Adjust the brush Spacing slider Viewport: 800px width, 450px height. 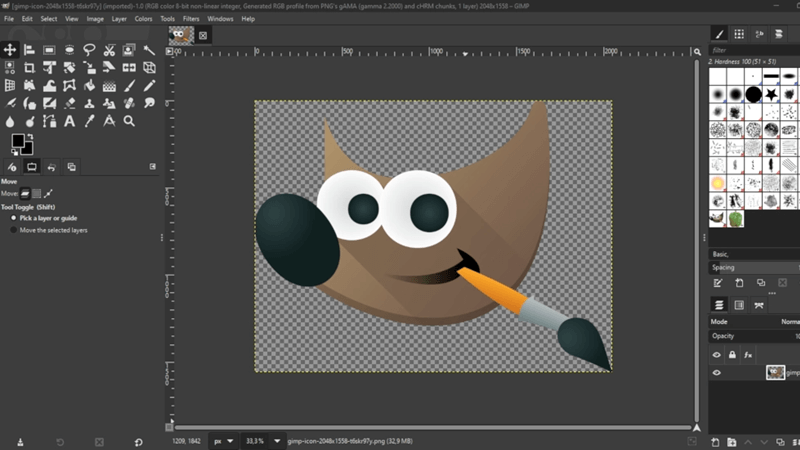click(755, 267)
